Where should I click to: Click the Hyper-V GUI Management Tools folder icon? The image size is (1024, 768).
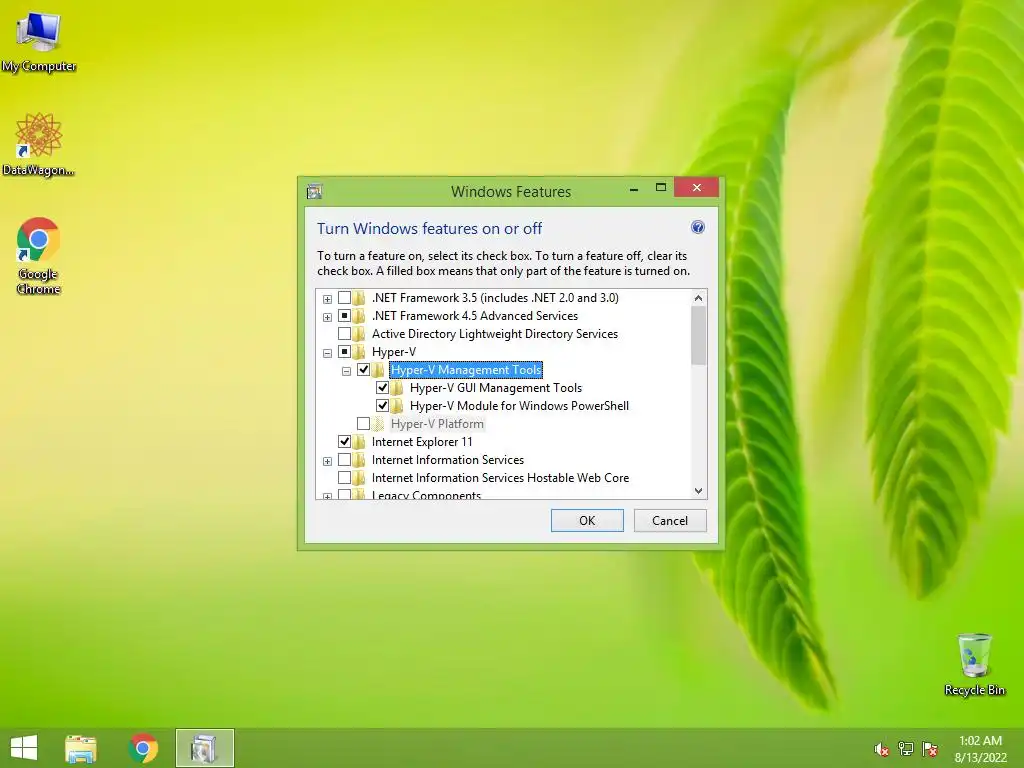coord(397,388)
